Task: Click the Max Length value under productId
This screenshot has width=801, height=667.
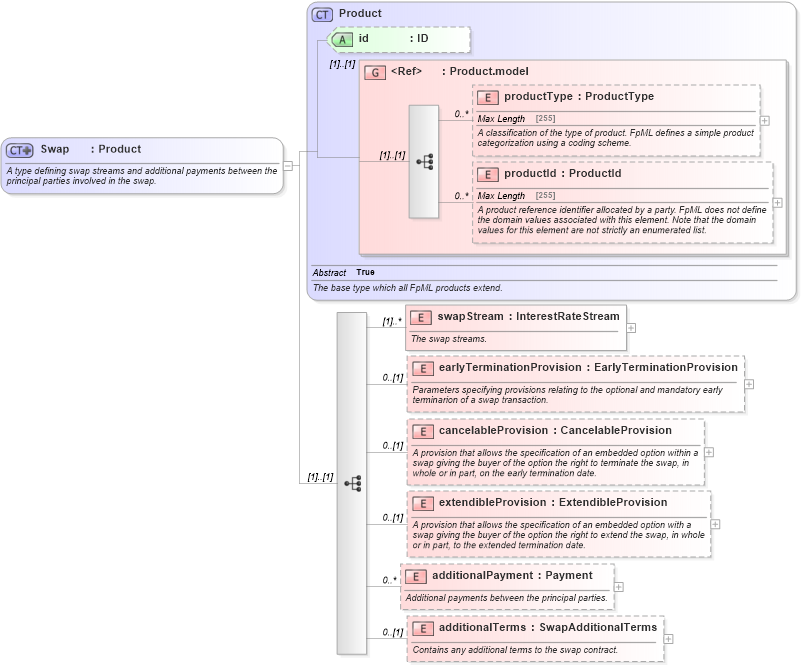Action: point(546,196)
